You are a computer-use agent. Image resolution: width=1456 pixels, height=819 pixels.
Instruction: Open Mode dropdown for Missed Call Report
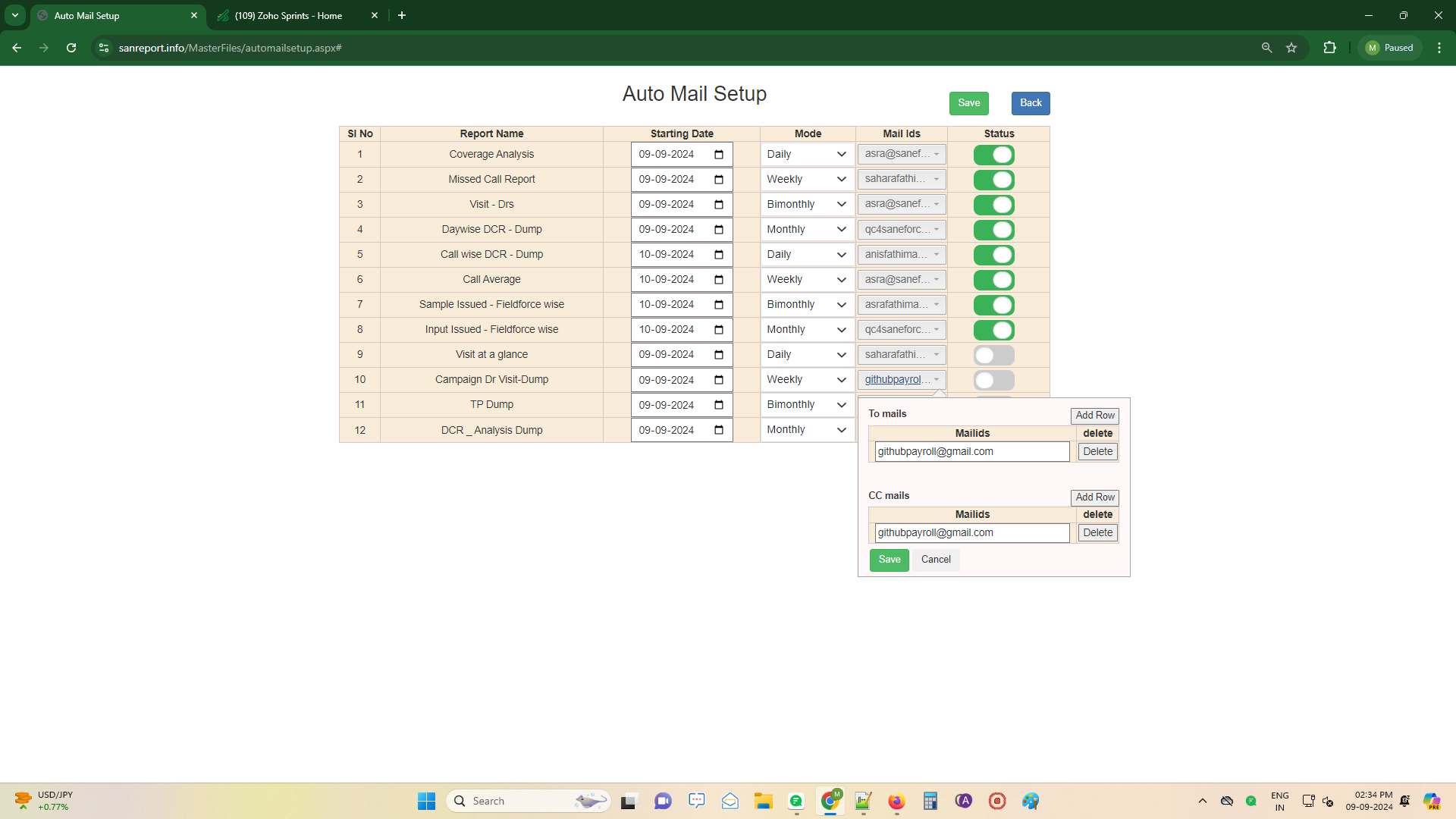806,180
